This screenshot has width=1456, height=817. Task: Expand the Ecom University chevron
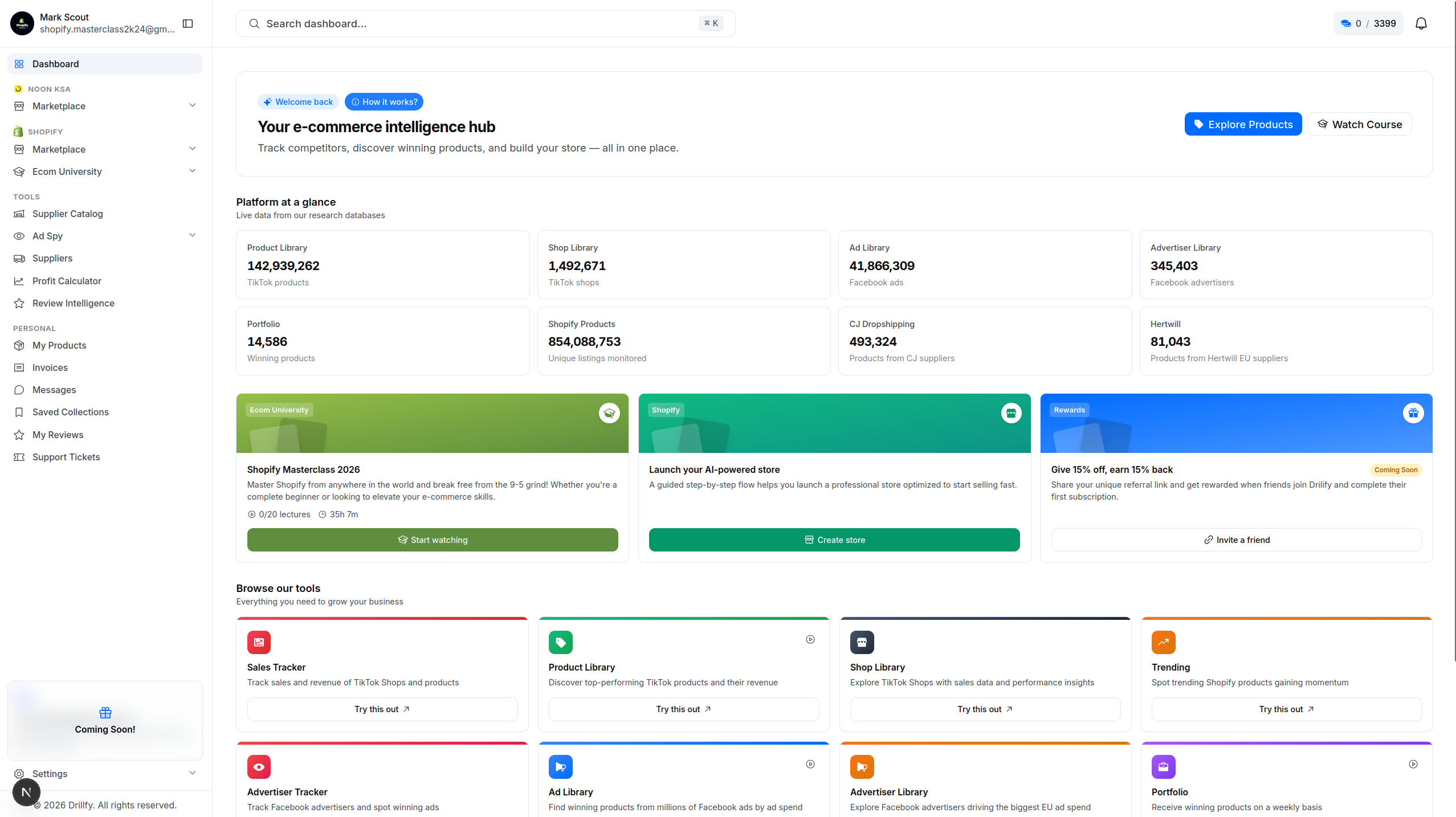tap(192, 171)
